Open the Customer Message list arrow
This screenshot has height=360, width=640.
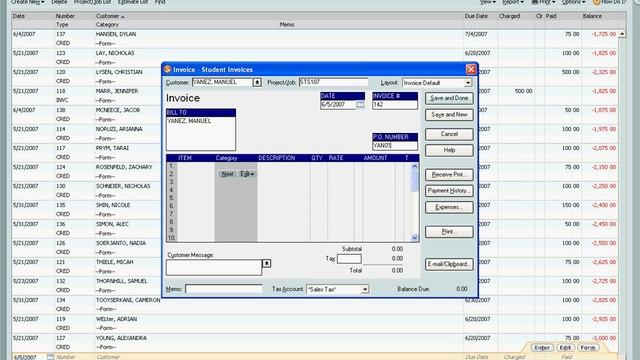pyautogui.click(x=267, y=264)
